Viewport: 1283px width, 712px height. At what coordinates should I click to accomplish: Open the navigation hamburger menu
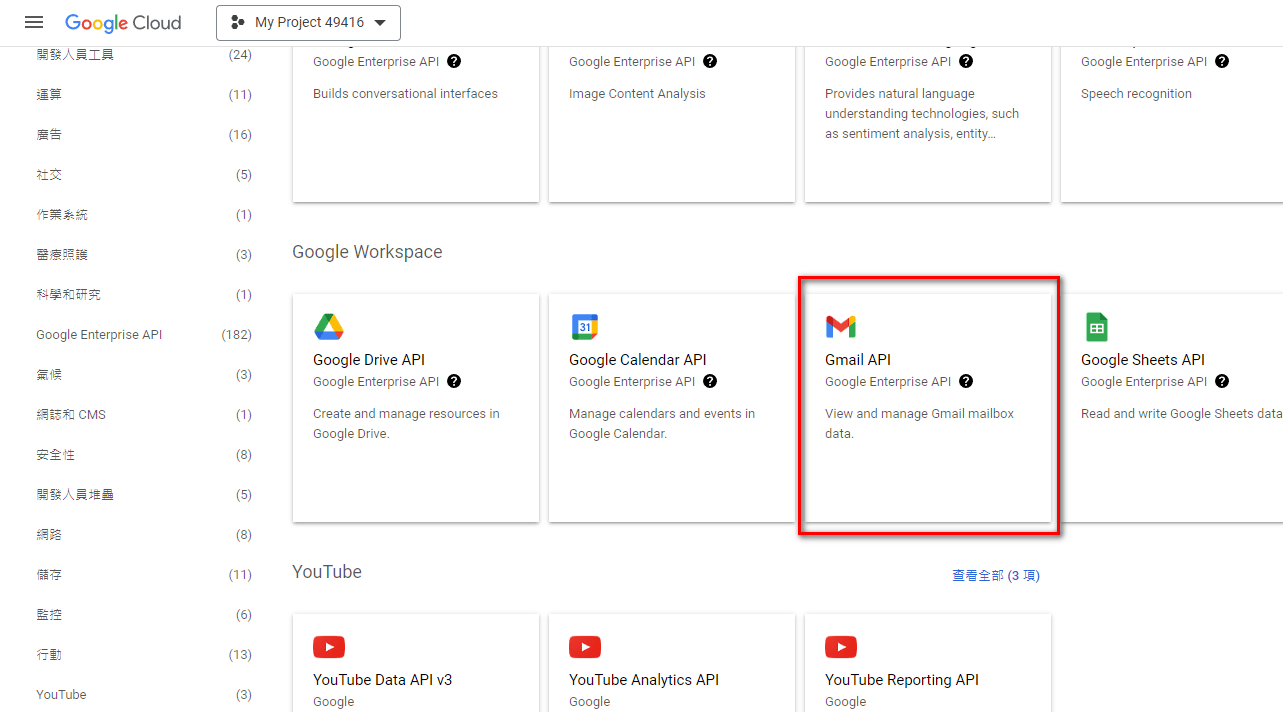point(33,22)
